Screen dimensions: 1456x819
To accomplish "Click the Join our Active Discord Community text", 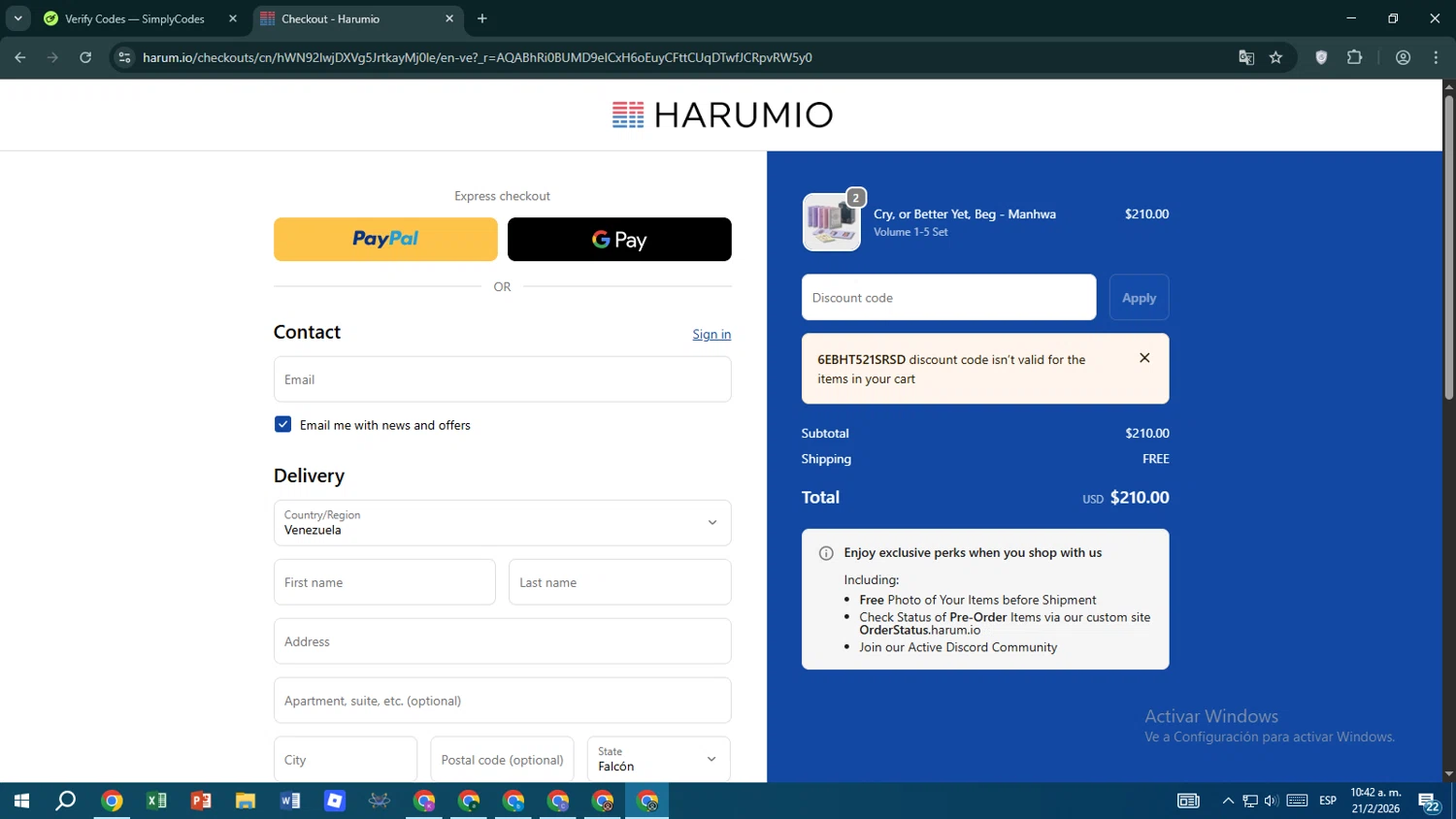I will click(958, 647).
